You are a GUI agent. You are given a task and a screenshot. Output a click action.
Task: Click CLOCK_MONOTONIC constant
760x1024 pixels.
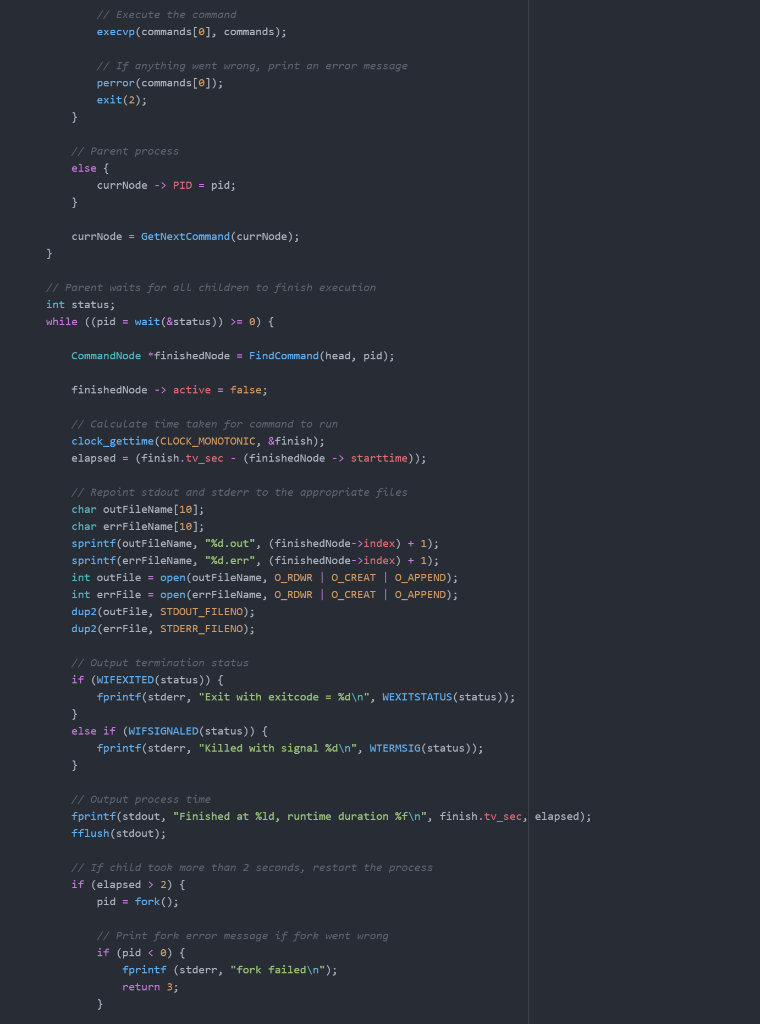click(208, 441)
